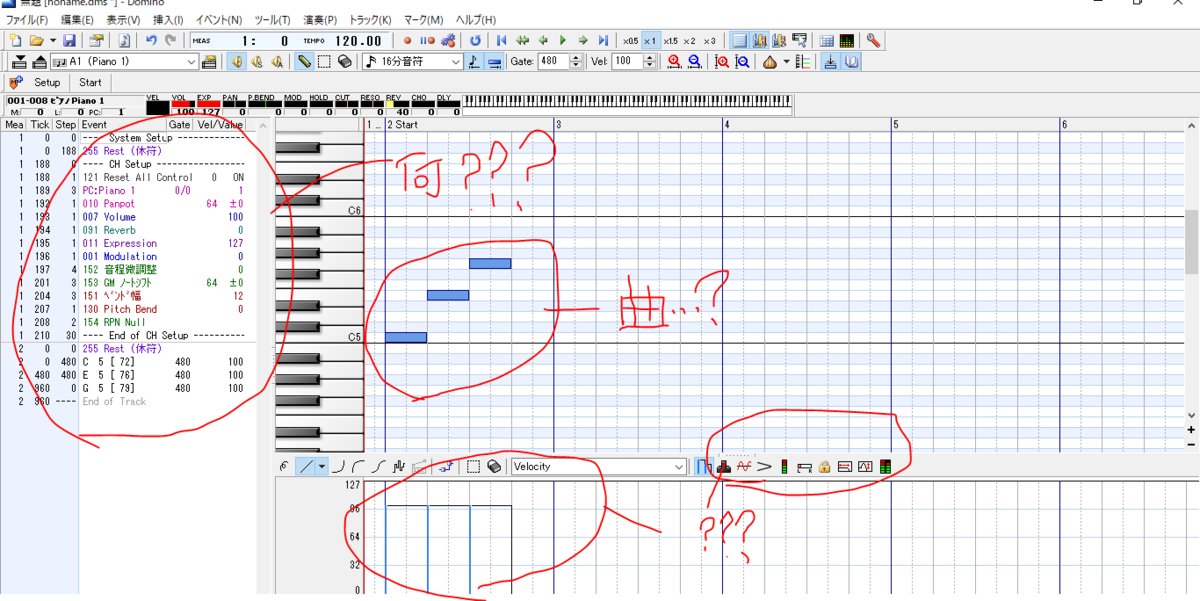Screen dimensions: 1200x601
Task: Click vertical zoom in magnifier icon
Action: point(722,62)
